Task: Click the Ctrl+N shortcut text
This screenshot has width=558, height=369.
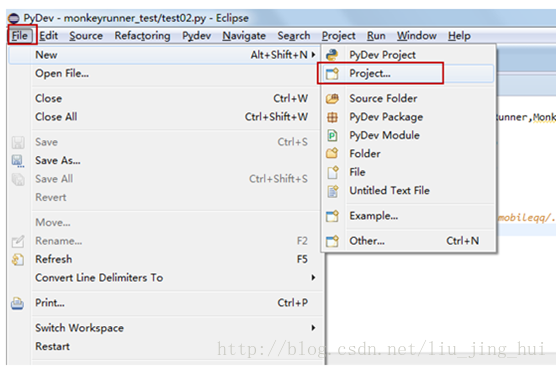Action: [463, 241]
